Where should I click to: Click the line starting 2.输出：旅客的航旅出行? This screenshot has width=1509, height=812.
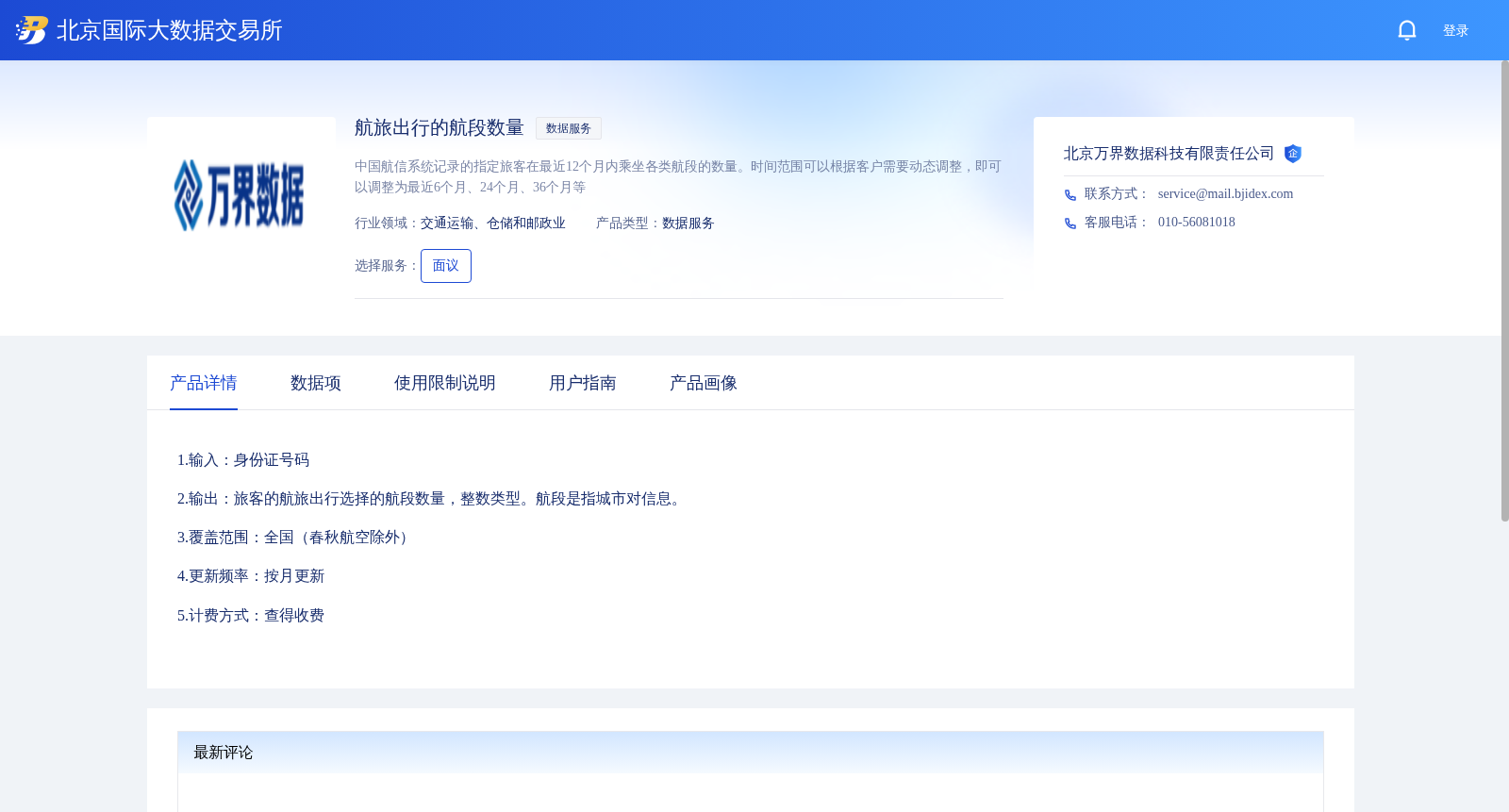tap(432, 499)
